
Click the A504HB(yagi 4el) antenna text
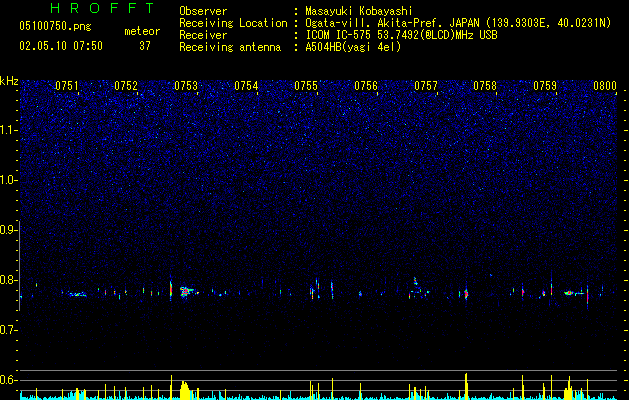coord(353,47)
